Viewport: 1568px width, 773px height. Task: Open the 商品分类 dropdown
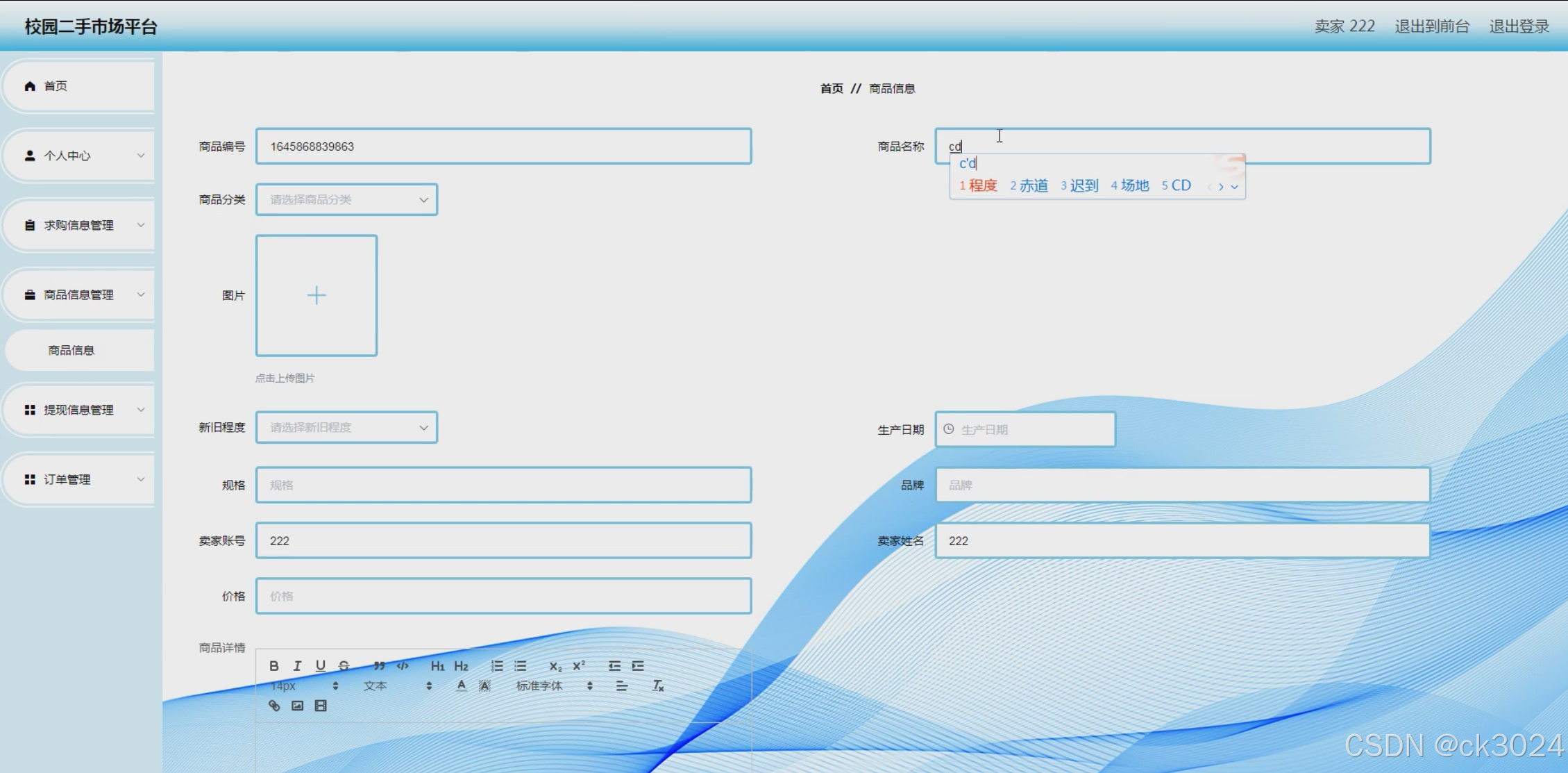click(x=346, y=200)
